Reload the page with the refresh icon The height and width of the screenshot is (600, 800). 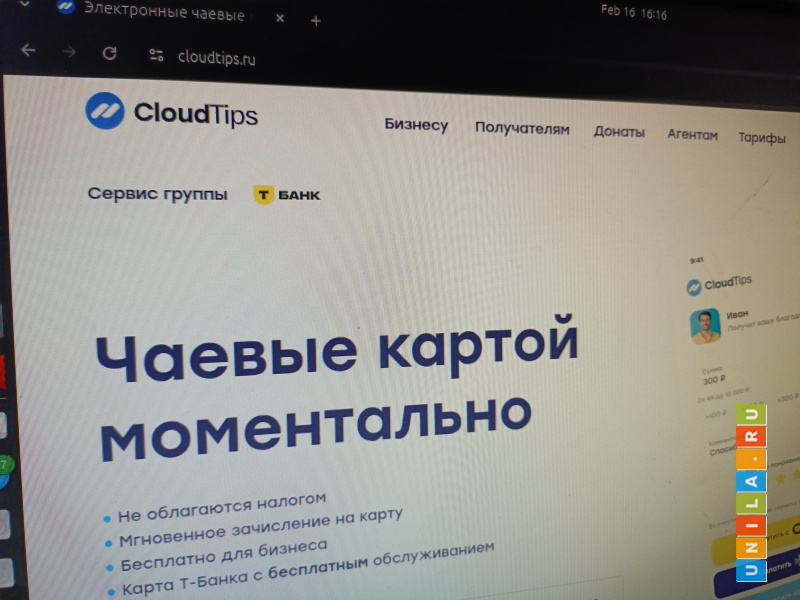pyautogui.click(x=110, y=54)
